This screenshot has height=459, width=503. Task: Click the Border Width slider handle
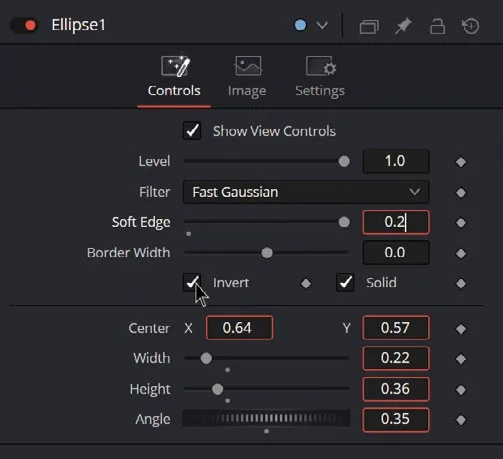[267, 253]
